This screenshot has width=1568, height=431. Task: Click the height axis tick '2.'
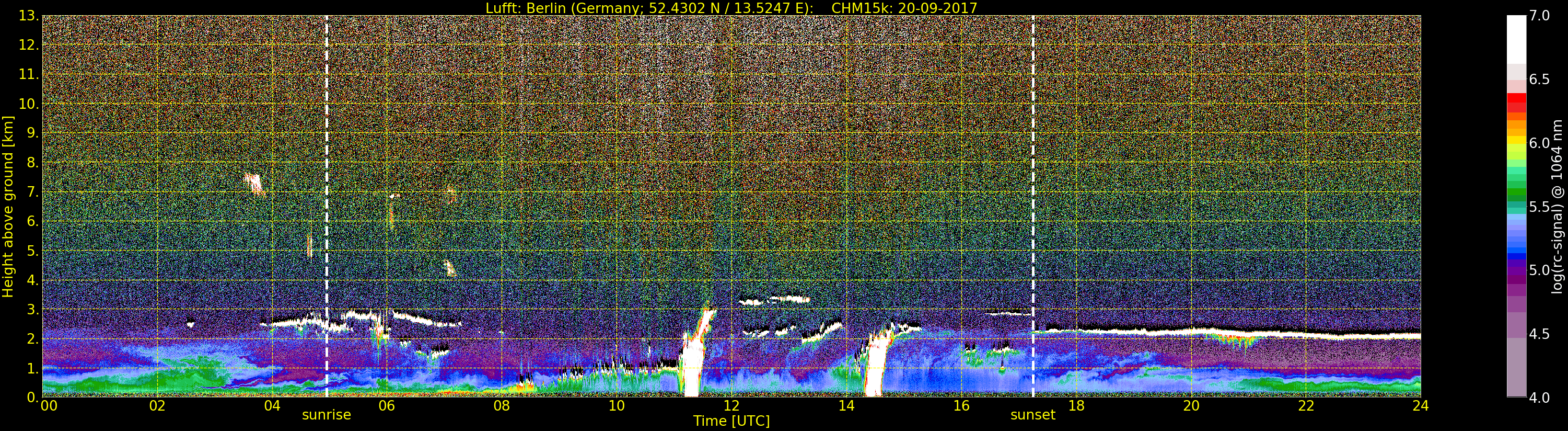32,338
